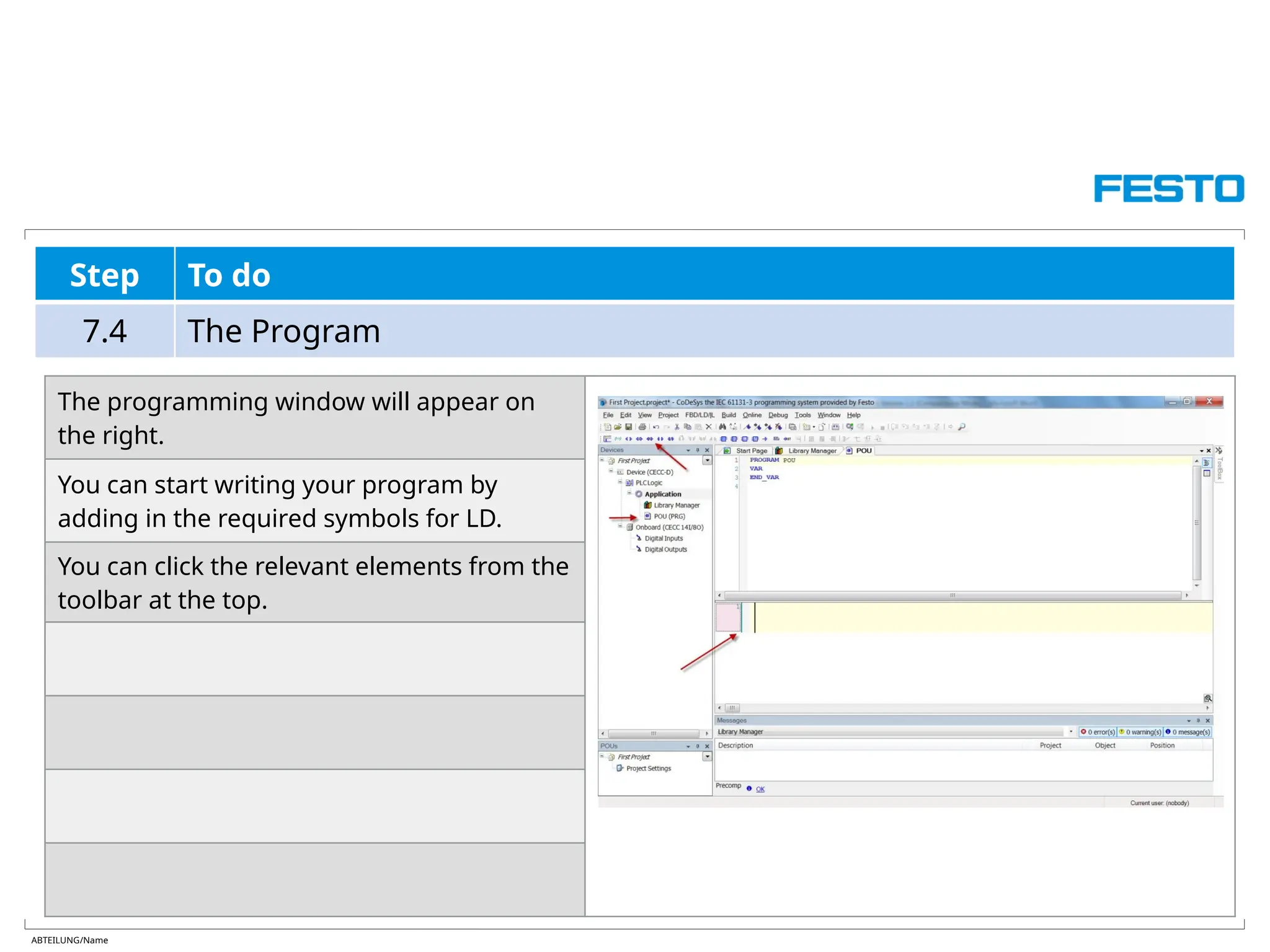The image size is (1270, 952).
Task: Click the Save project disk icon
Action: click(629, 427)
